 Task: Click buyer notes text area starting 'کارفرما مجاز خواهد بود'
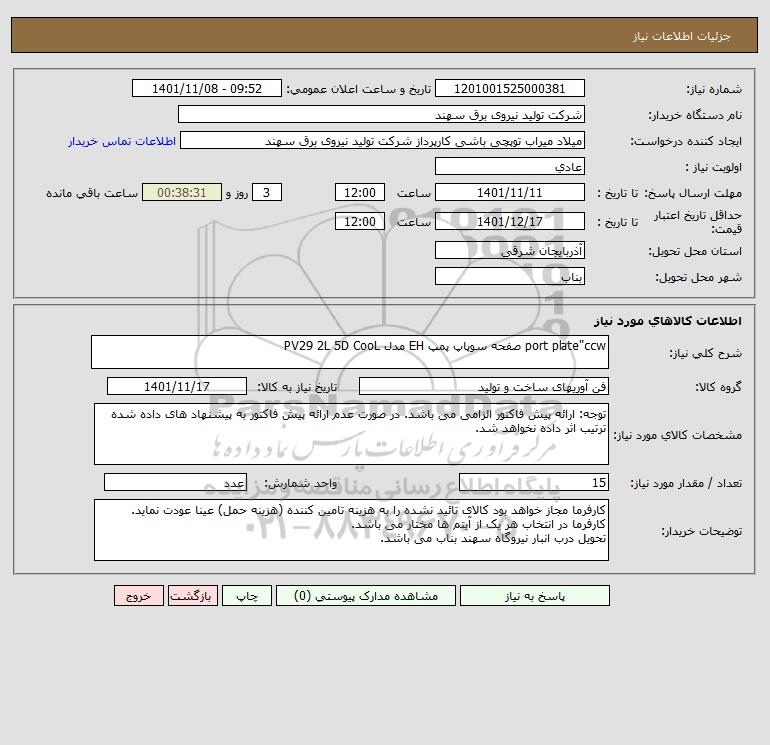click(x=351, y=530)
